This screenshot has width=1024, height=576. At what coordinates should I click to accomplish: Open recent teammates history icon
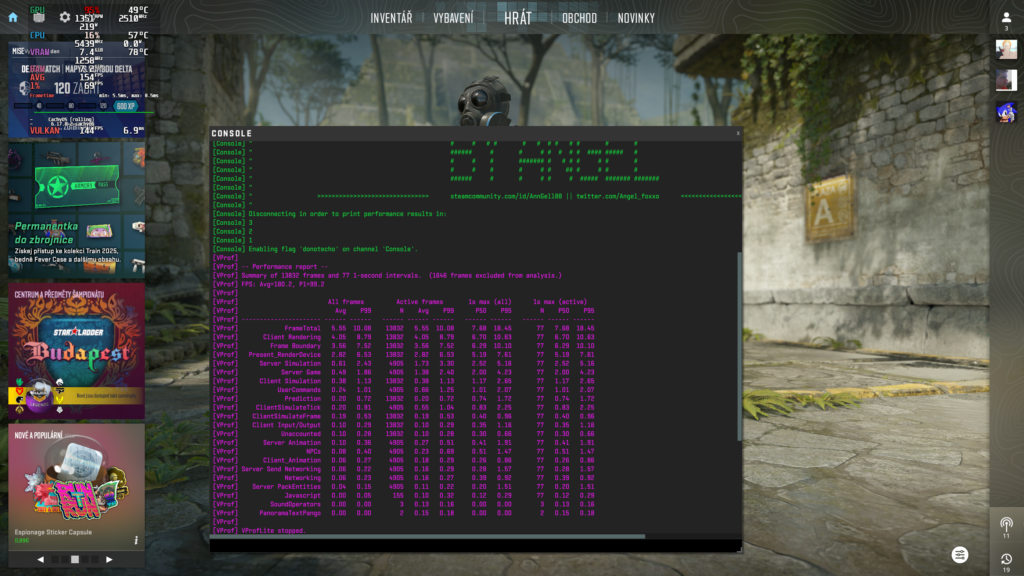[1006, 559]
